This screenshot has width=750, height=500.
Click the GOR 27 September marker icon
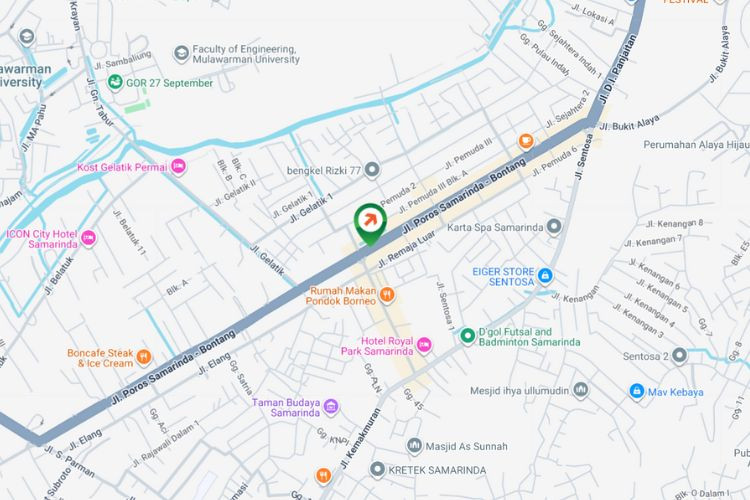point(115,82)
